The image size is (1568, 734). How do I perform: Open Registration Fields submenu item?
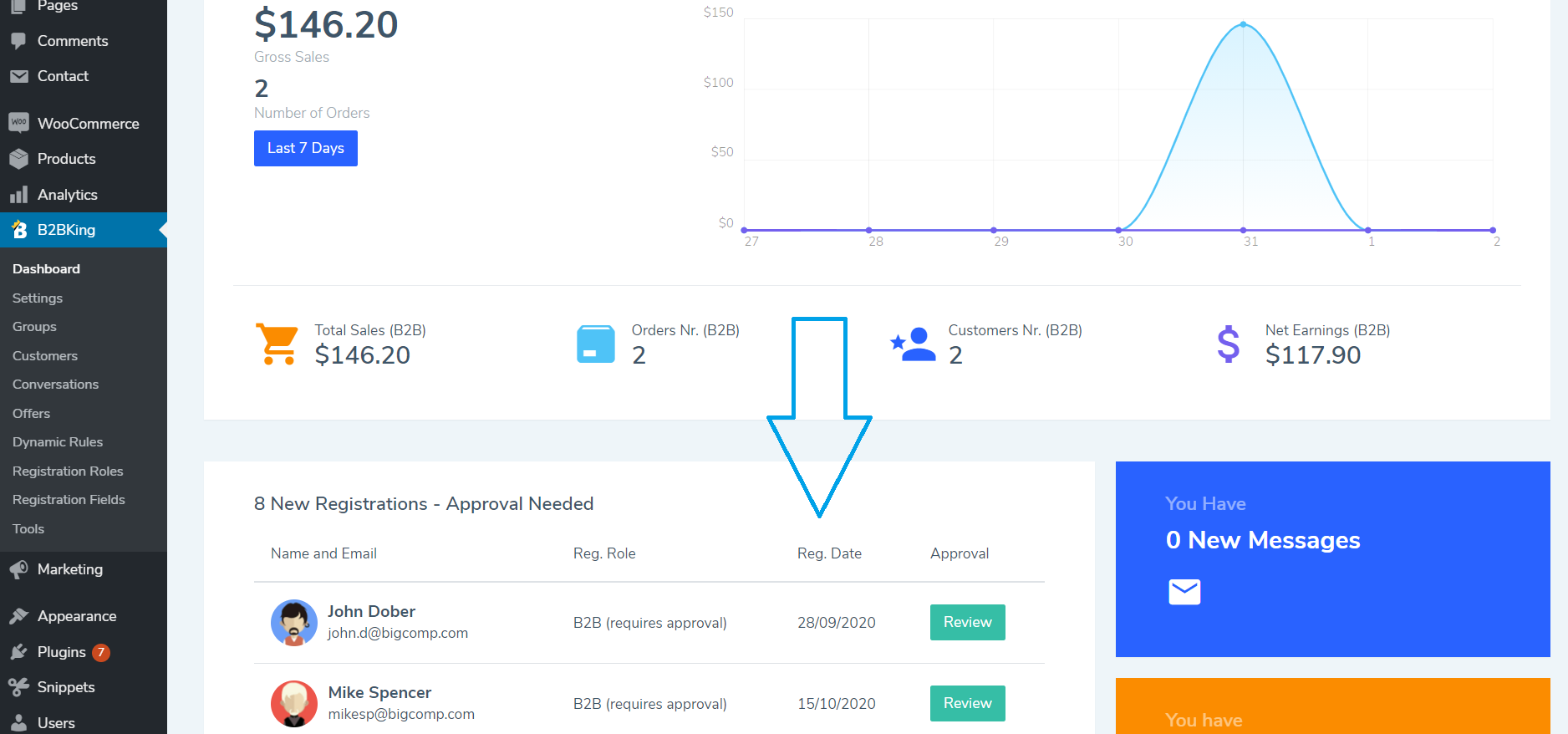[69, 500]
